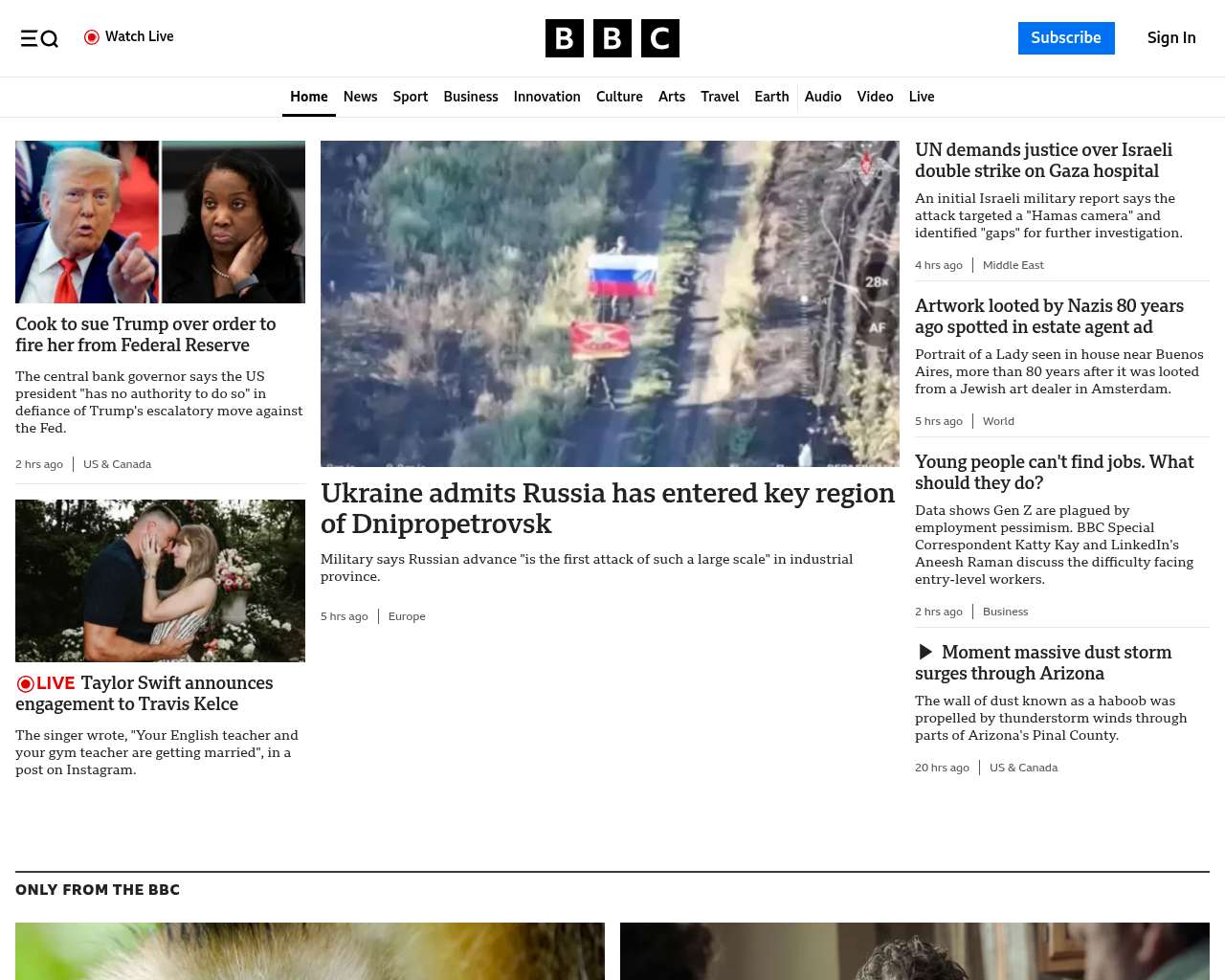The width and height of the screenshot is (1225, 980).
Task: Open UN demands justice Gaza headline
Action: pos(1043,161)
